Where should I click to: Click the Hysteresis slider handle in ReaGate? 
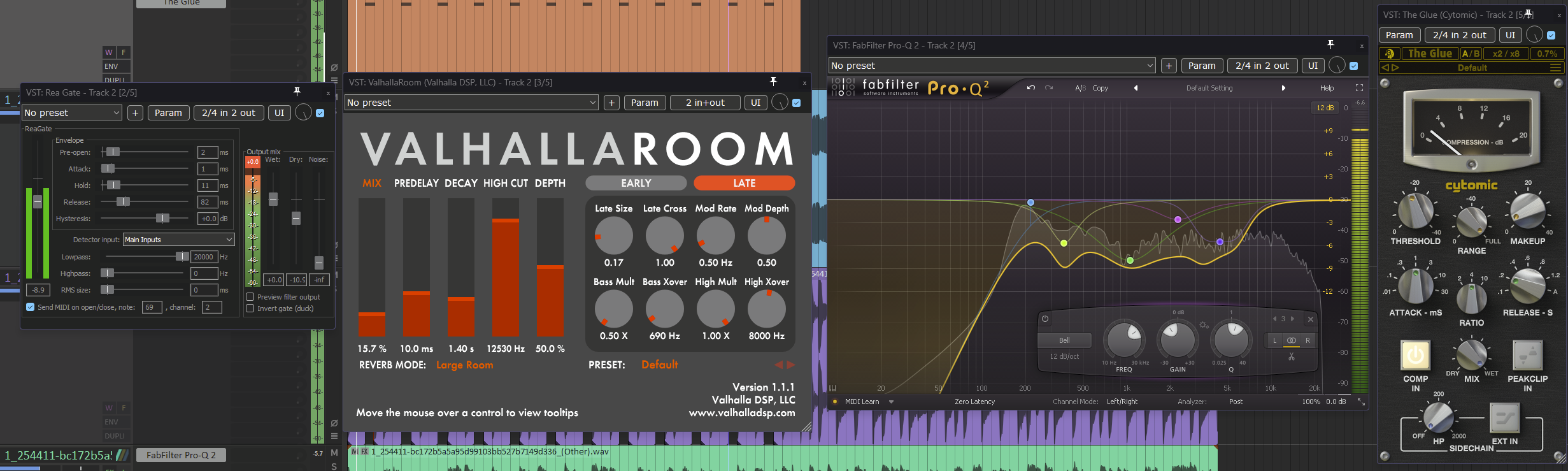click(x=163, y=218)
